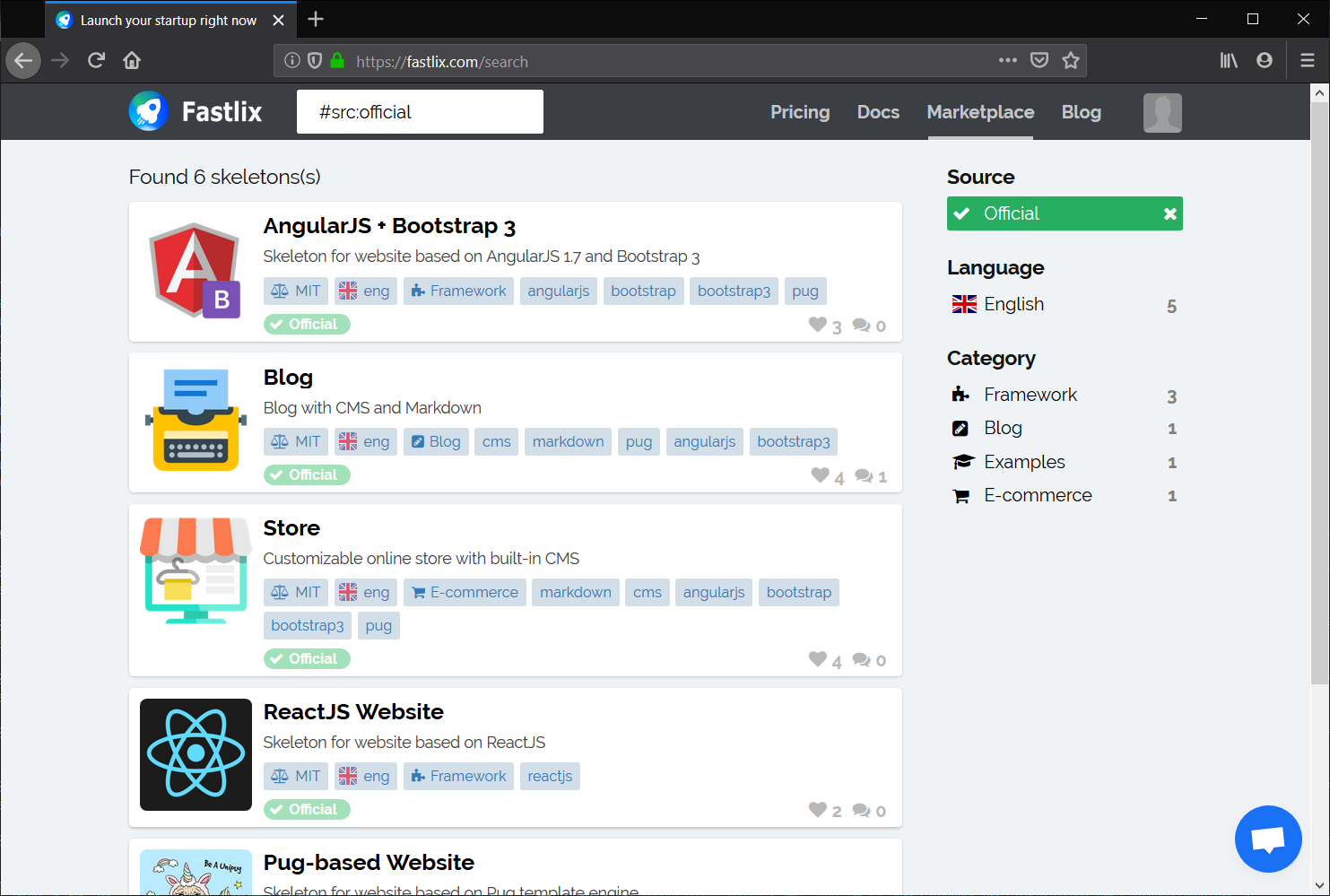
Task: Open comments icon on Blog skeleton
Action: tap(864, 475)
